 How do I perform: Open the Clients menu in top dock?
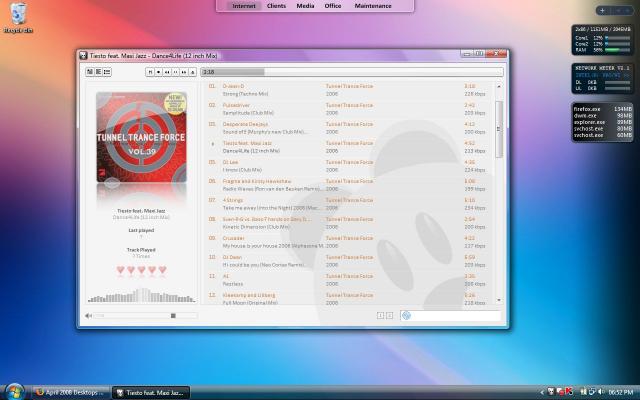[x=276, y=6]
